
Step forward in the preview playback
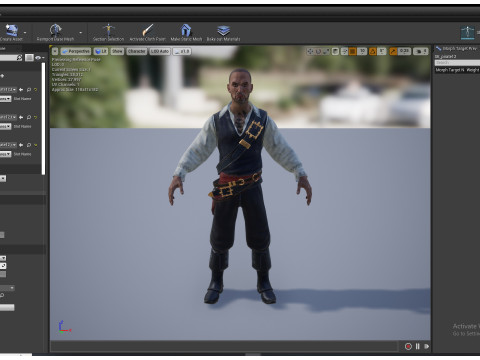pos(426,346)
